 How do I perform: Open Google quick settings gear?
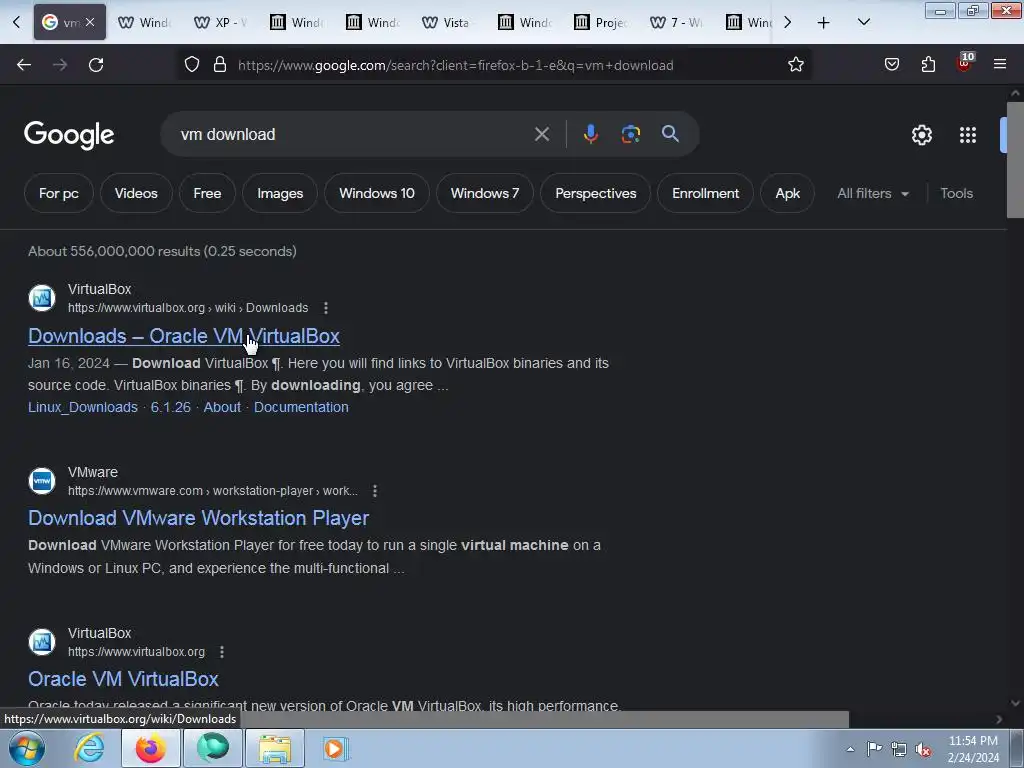921,135
